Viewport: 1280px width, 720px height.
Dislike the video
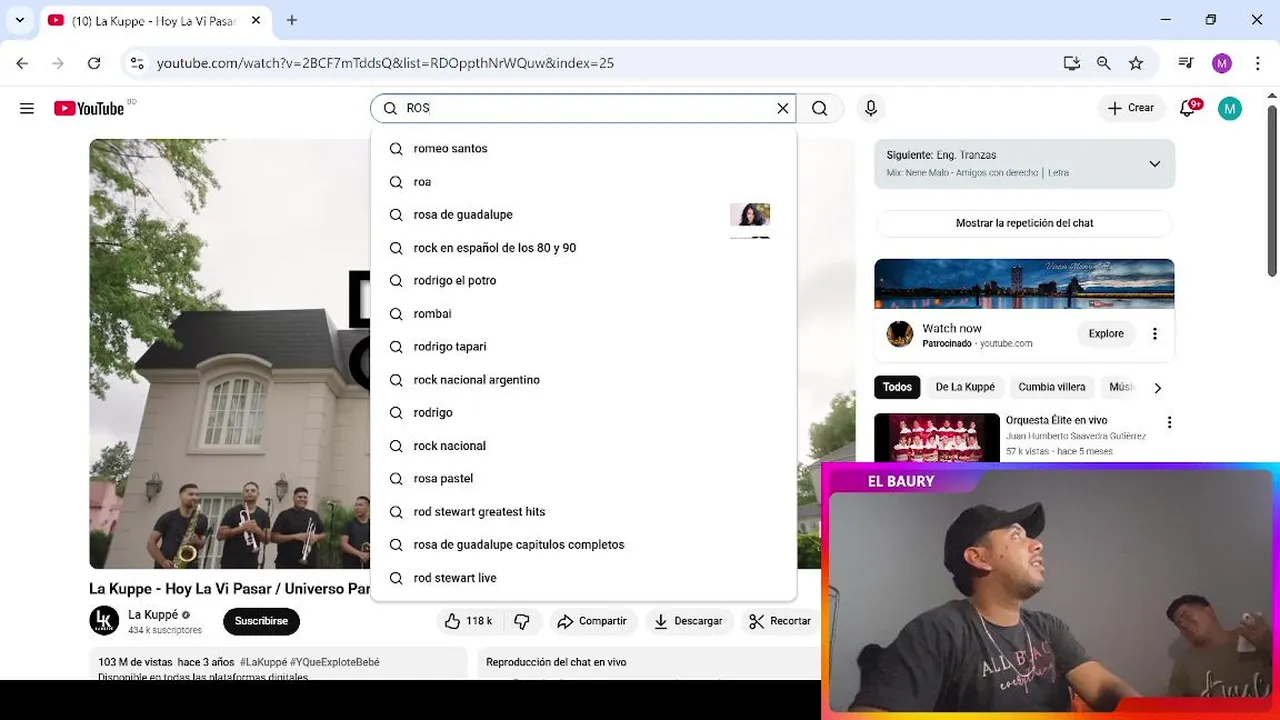click(522, 621)
